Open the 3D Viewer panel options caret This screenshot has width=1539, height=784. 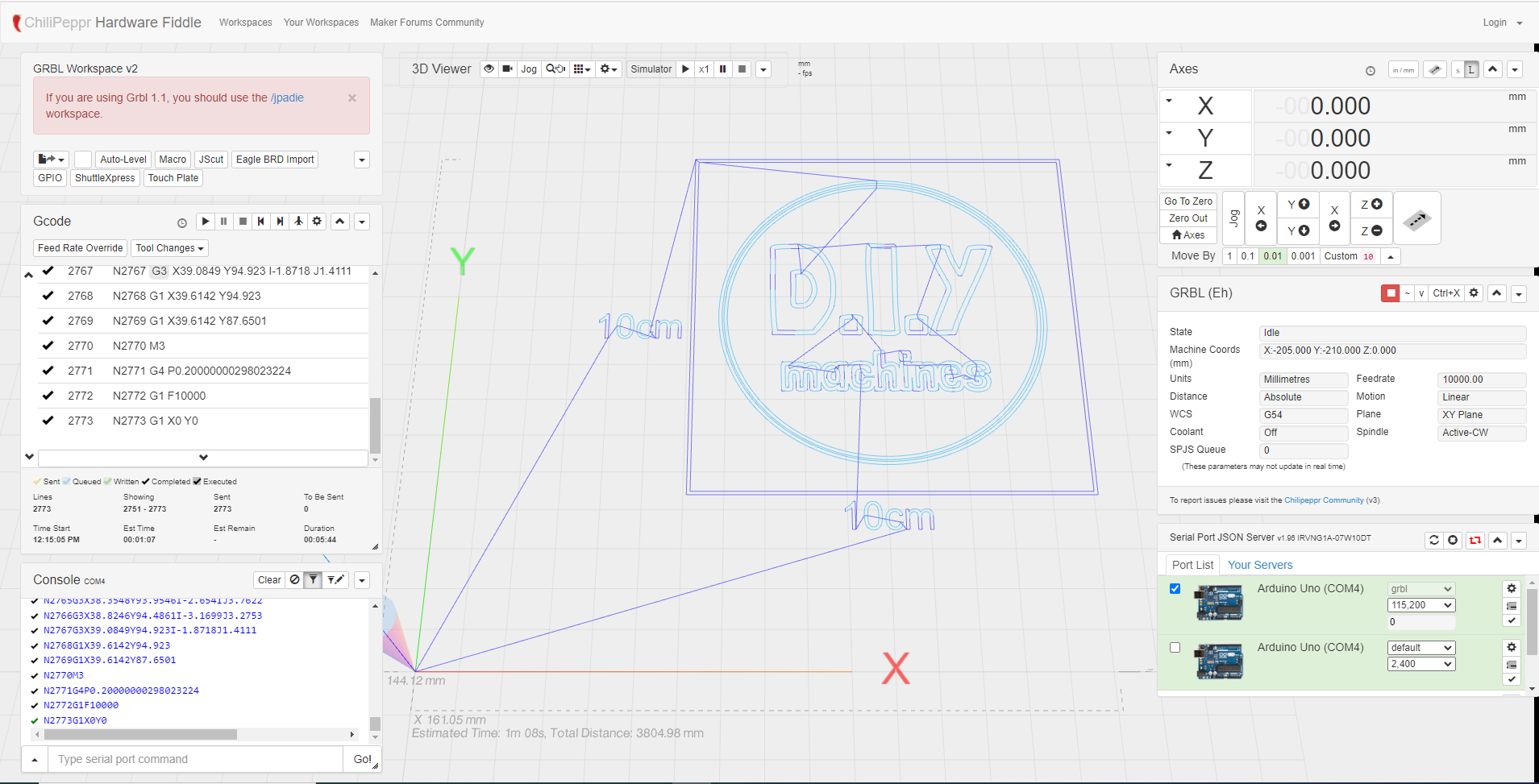click(x=763, y=69)
